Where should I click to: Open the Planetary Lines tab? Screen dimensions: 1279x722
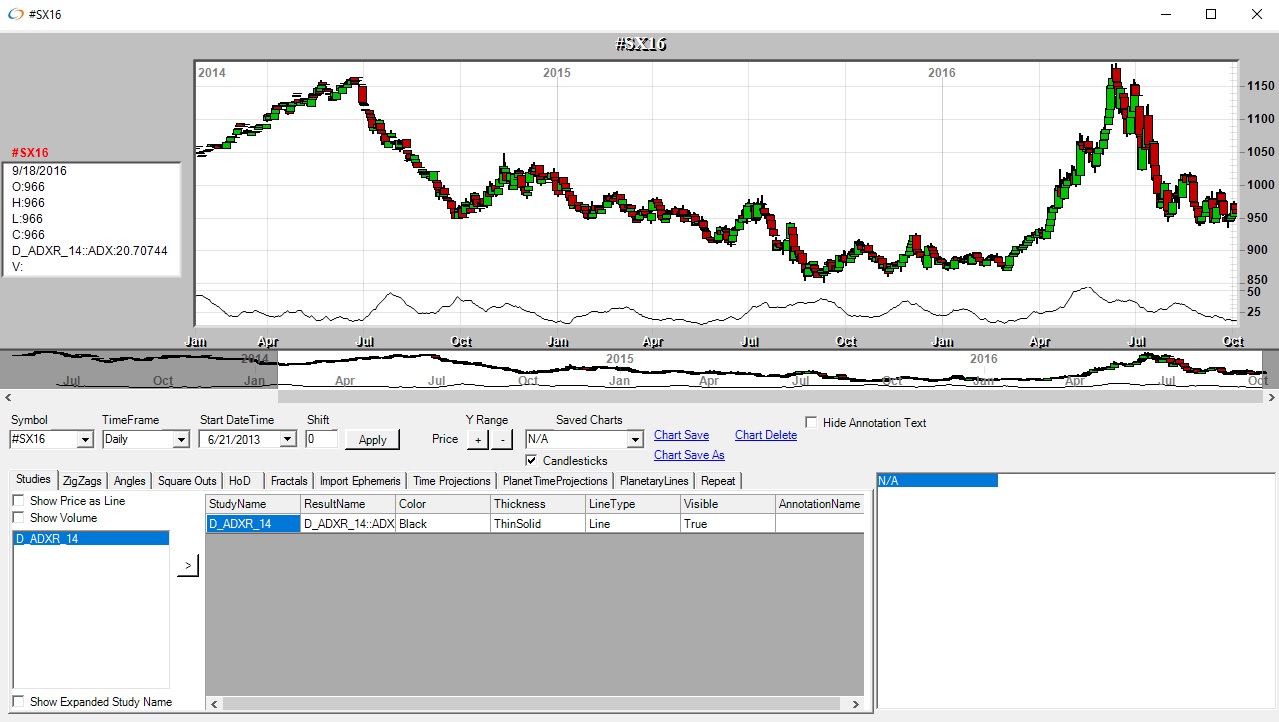click(654, 481)
